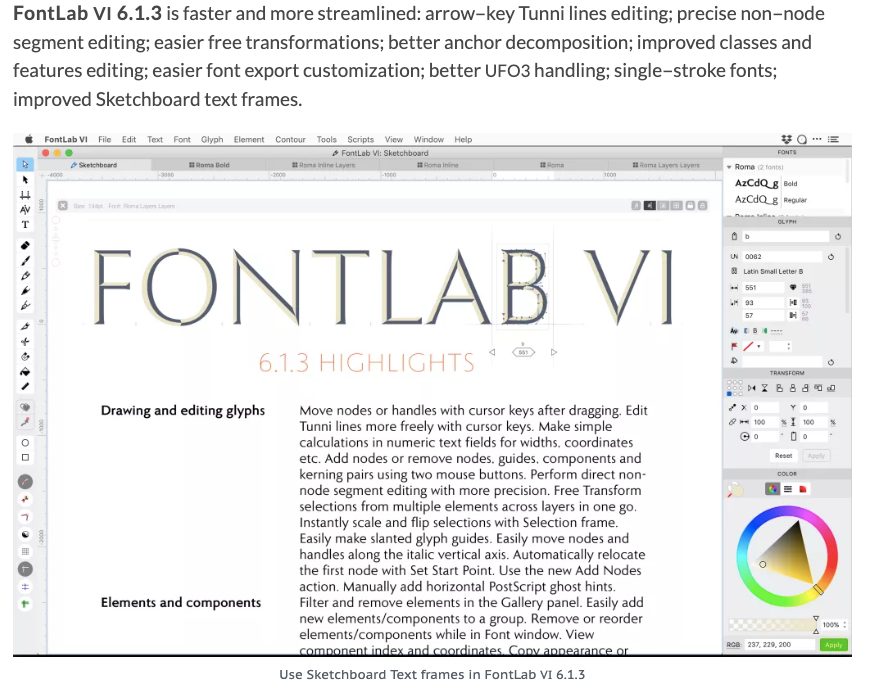
Task: Open the Dropbox menu bar icon
Action: click(x=786, y=139)
